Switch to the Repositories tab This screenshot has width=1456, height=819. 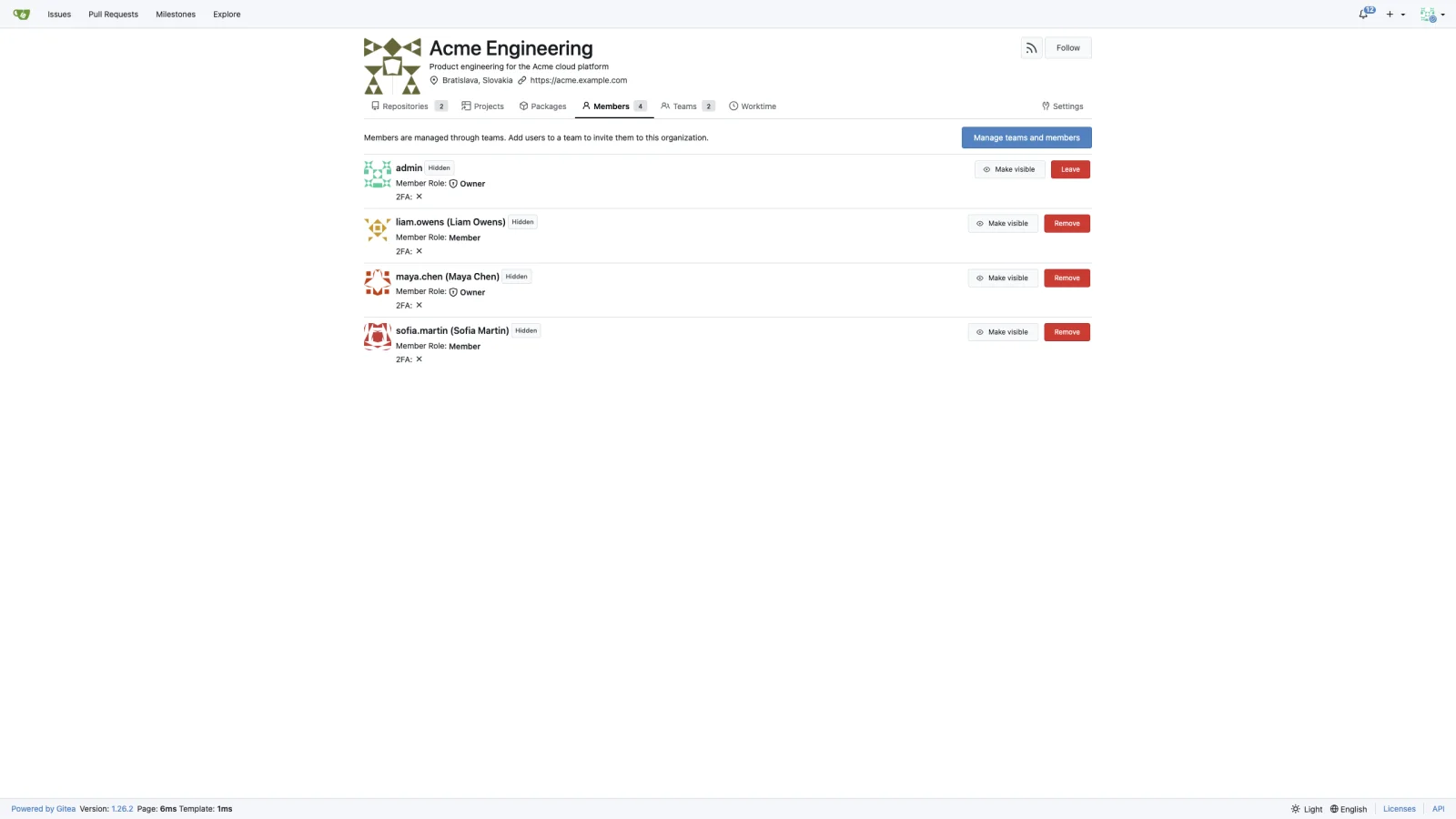coord(409,106)
